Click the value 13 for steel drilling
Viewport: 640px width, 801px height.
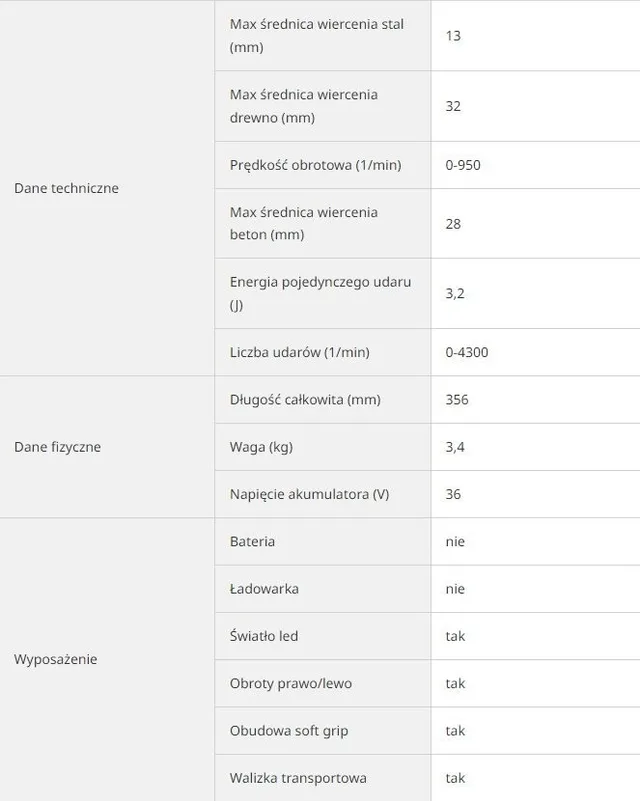click(x=453, y=35)
